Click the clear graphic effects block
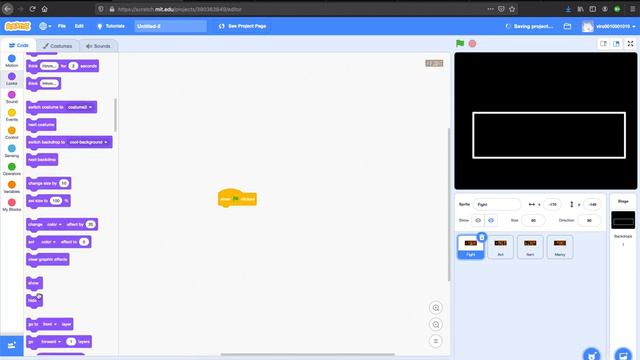 point(48,260)
